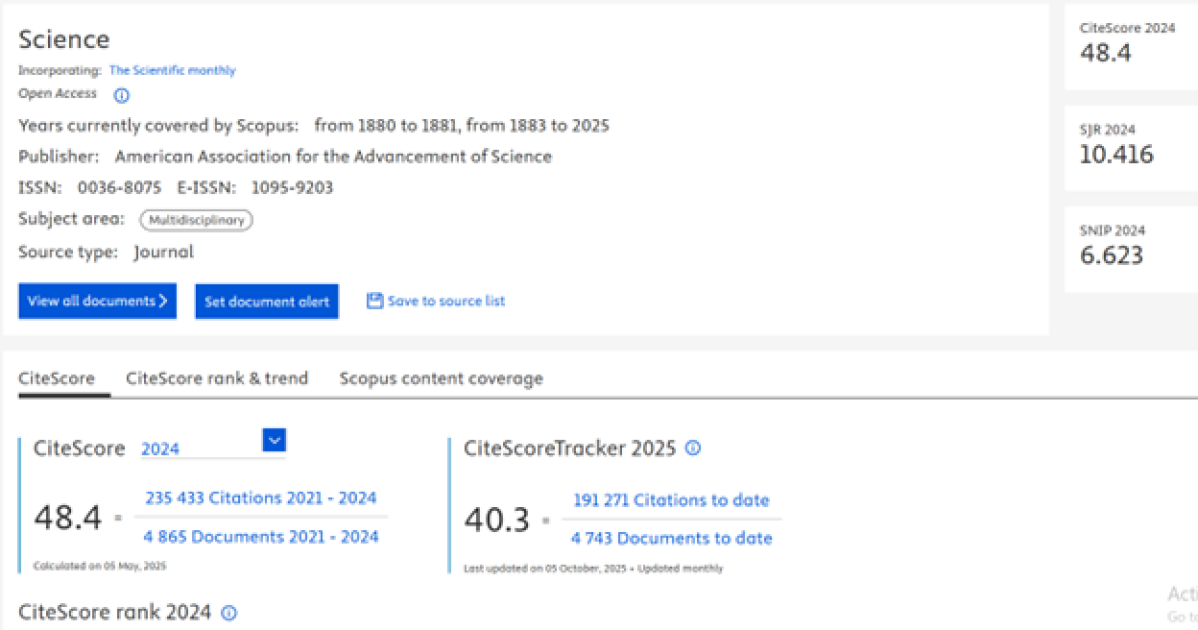The height and width of the screenshot is (630, 1198).
Task: Select the CiteScore 2024 metric card
Action: tap(1130, 43)
